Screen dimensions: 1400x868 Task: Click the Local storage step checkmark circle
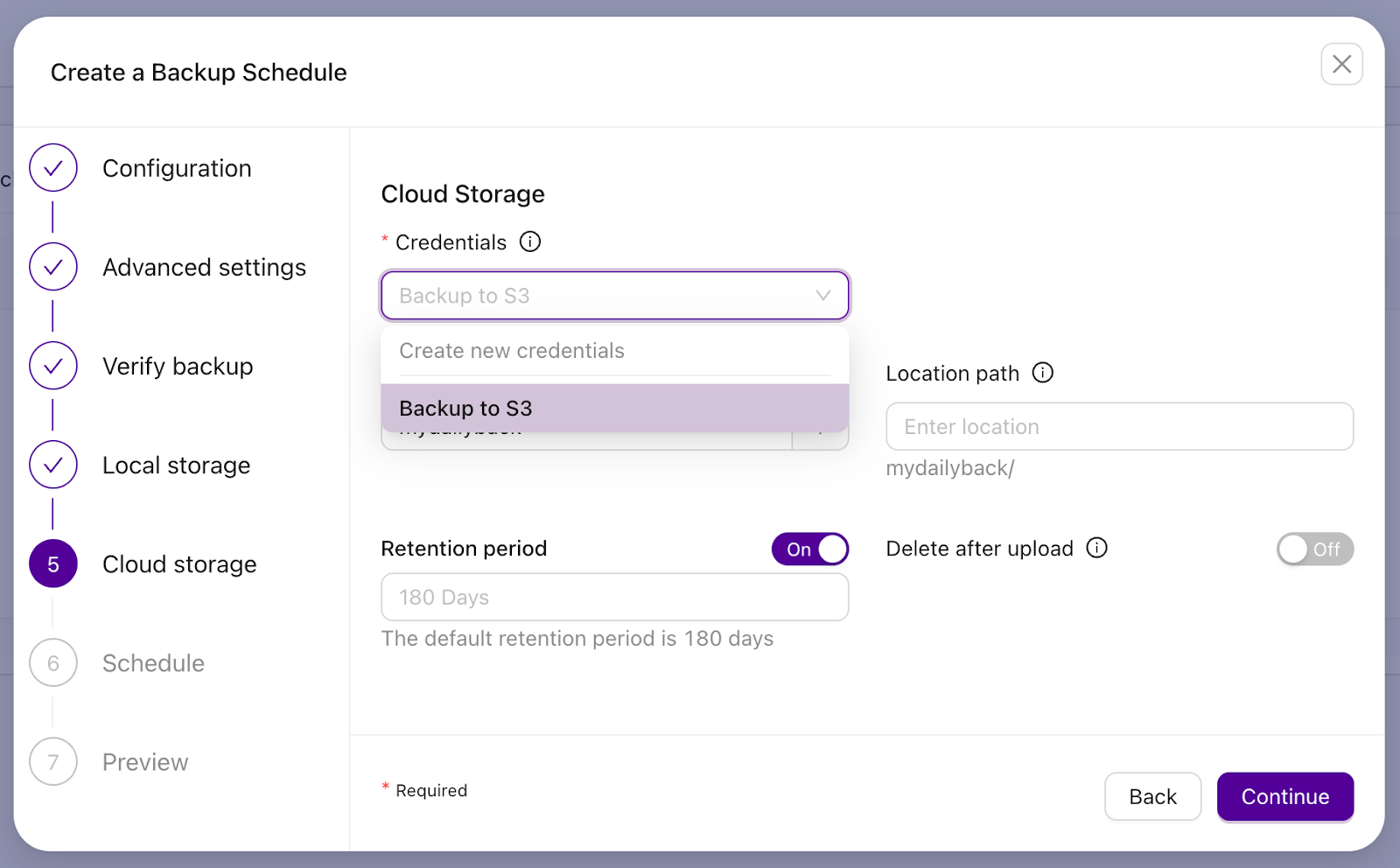point(53,465)
